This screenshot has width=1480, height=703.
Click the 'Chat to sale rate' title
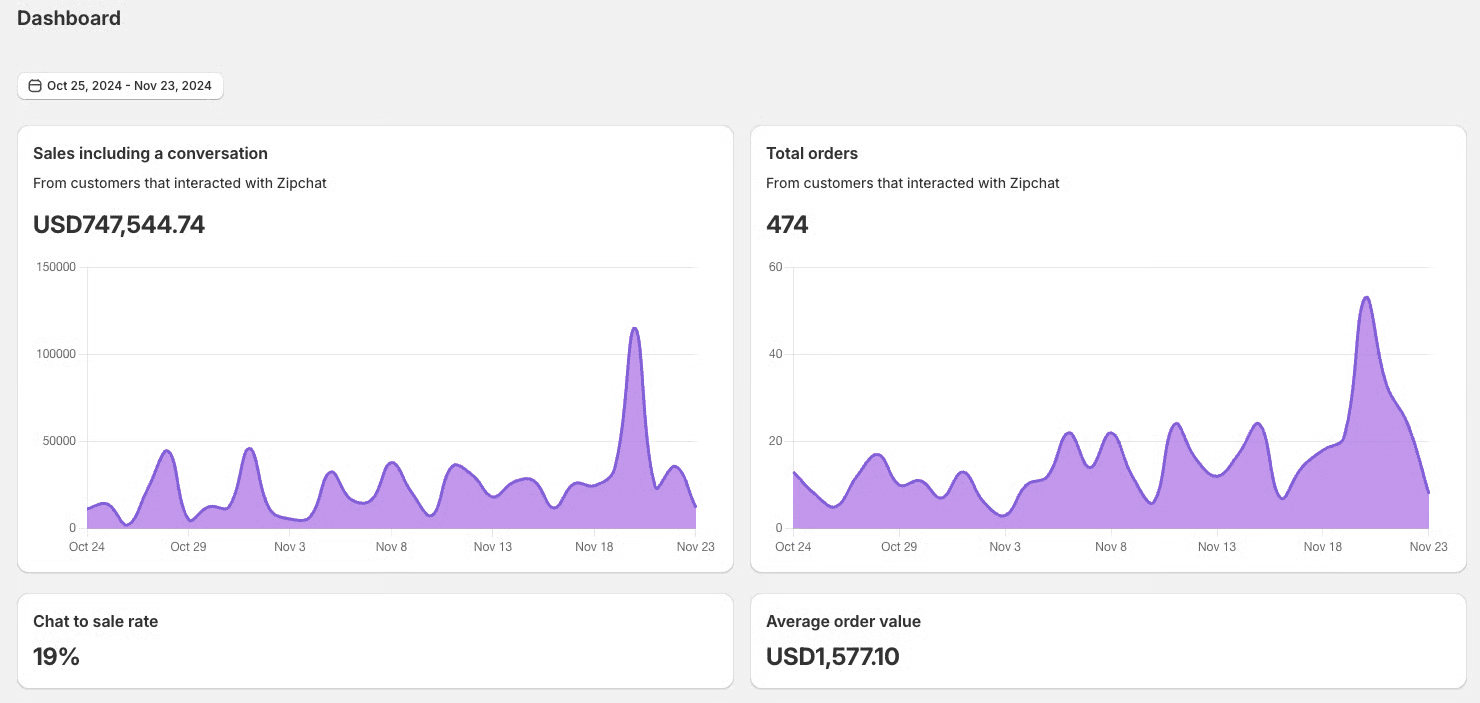95,621
